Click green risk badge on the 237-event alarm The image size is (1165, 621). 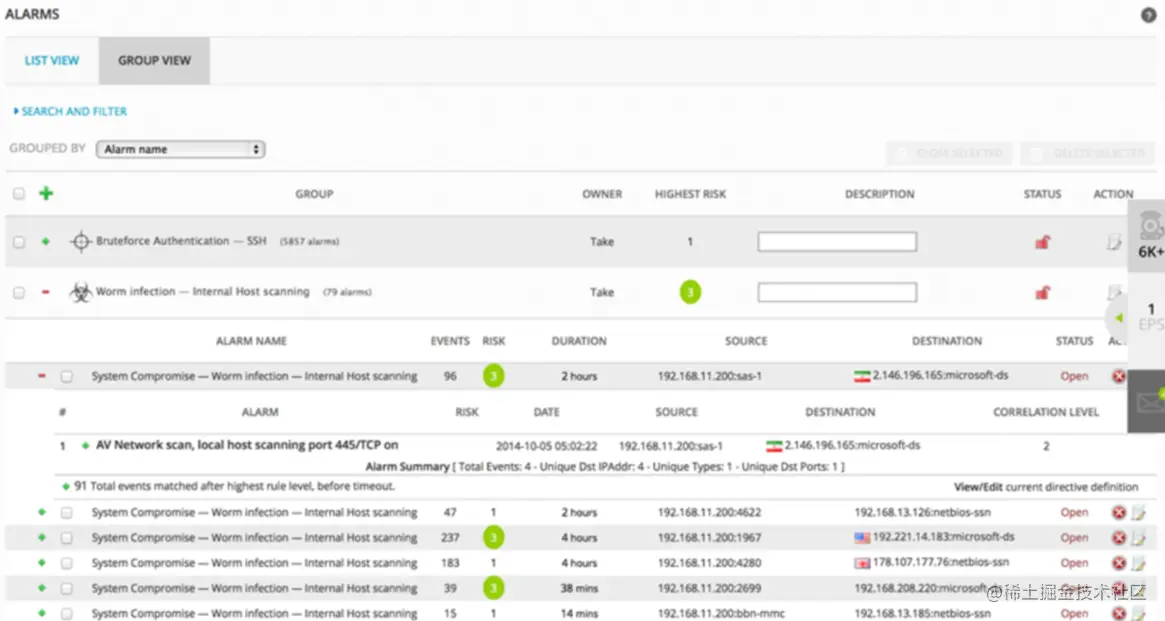[493, 537]
